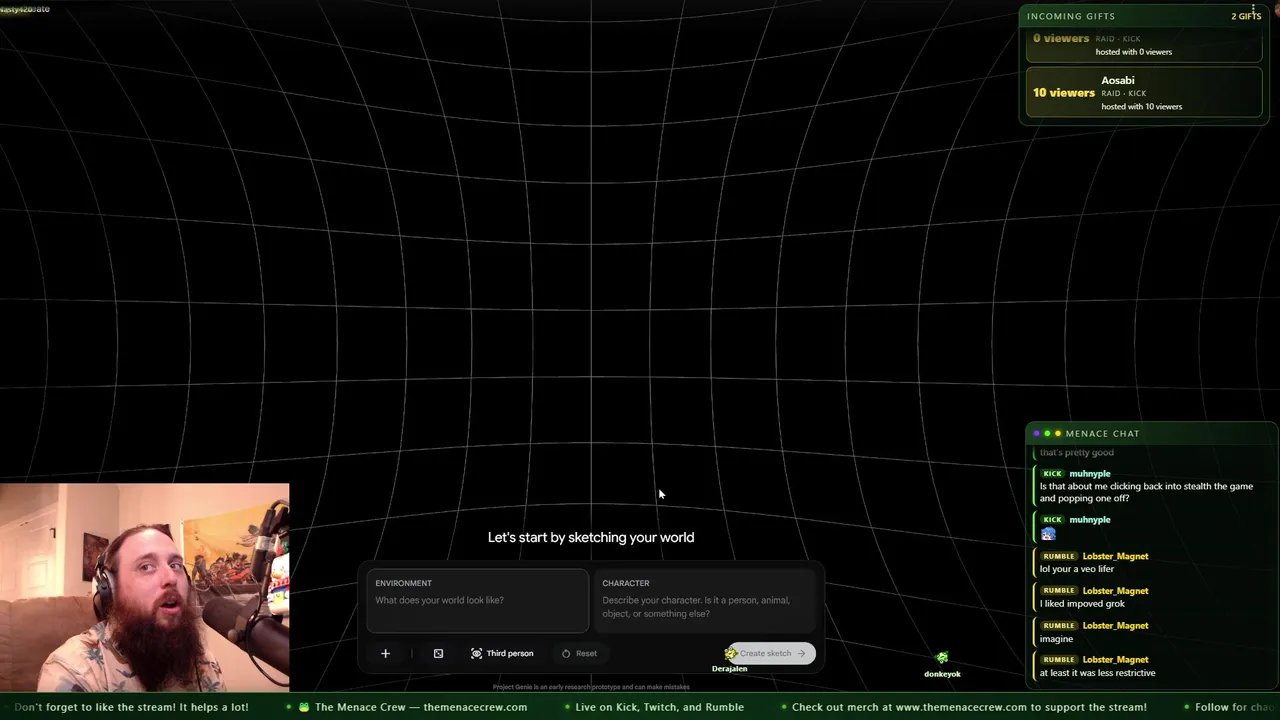Click the Project Genie disclaimer text

[591, 687]
